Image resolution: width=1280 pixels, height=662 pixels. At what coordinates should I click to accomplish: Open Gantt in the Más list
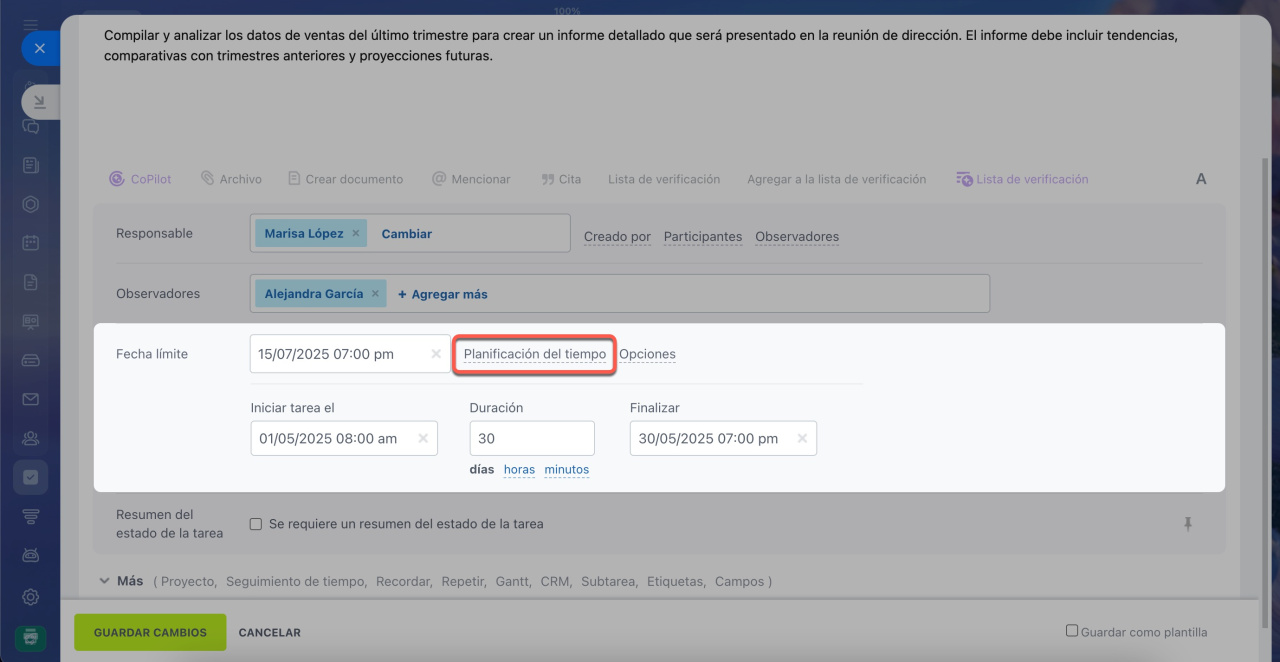[x=514, y=581]
